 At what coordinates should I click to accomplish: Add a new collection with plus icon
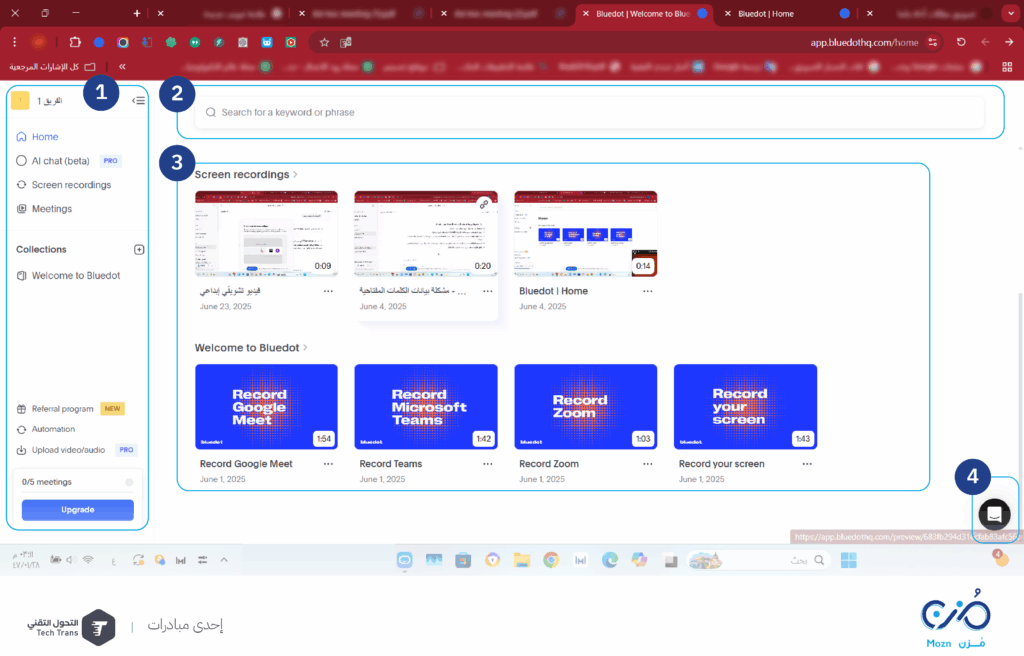coord(139,250)
